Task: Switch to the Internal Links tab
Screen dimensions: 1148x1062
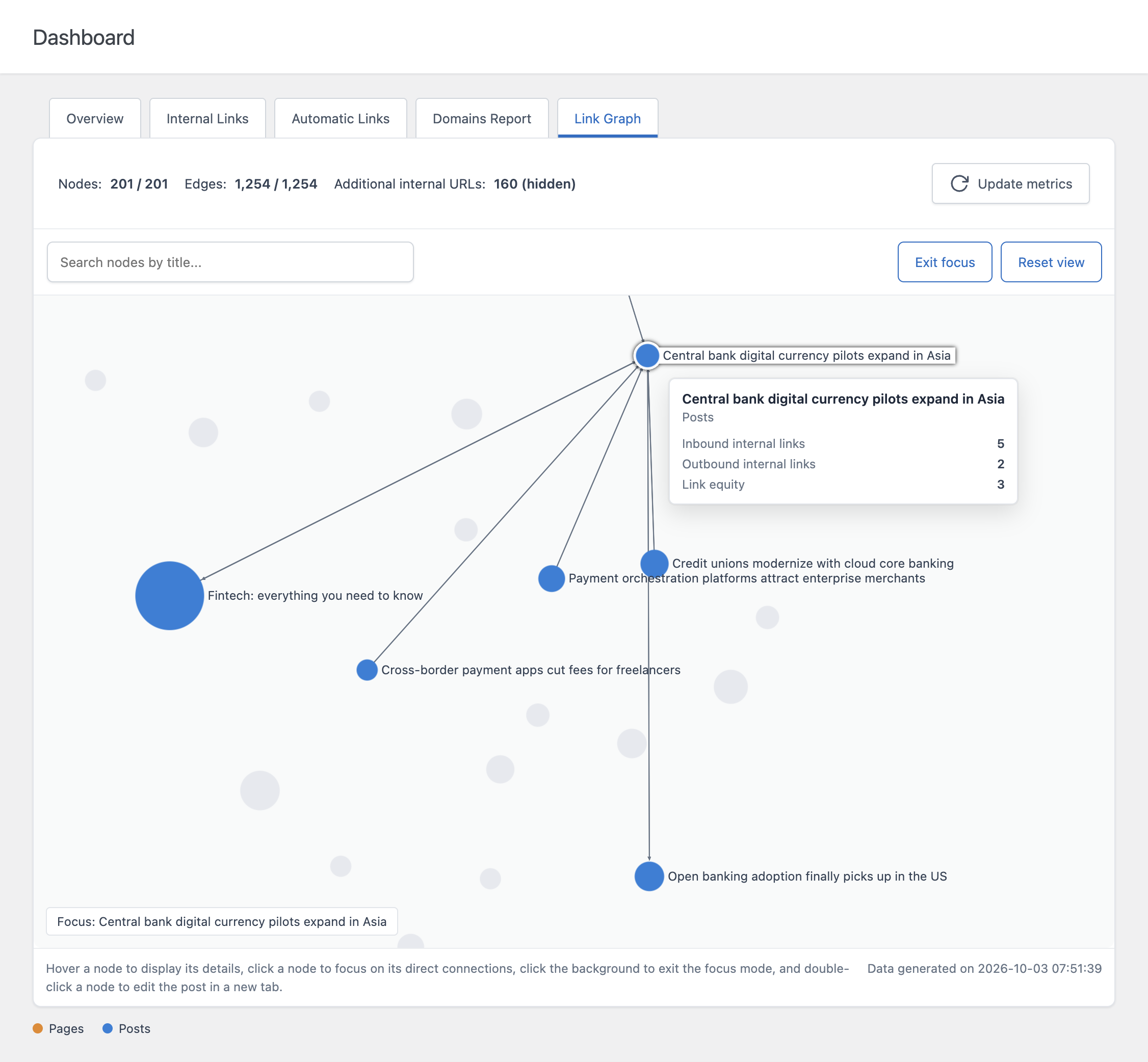Action: point(207,118)
